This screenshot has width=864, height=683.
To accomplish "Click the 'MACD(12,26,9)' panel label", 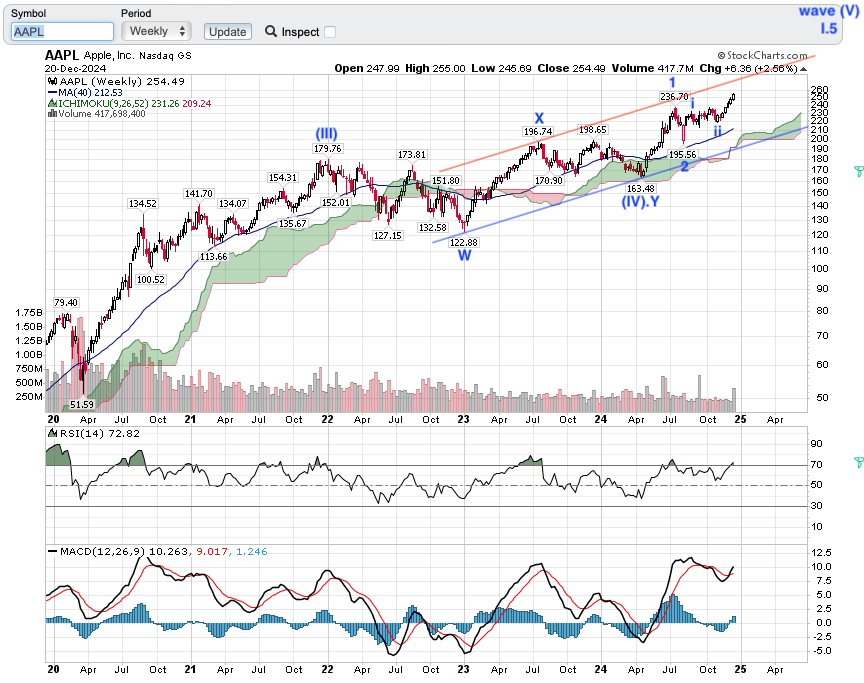I will click(x=102, y=551).
